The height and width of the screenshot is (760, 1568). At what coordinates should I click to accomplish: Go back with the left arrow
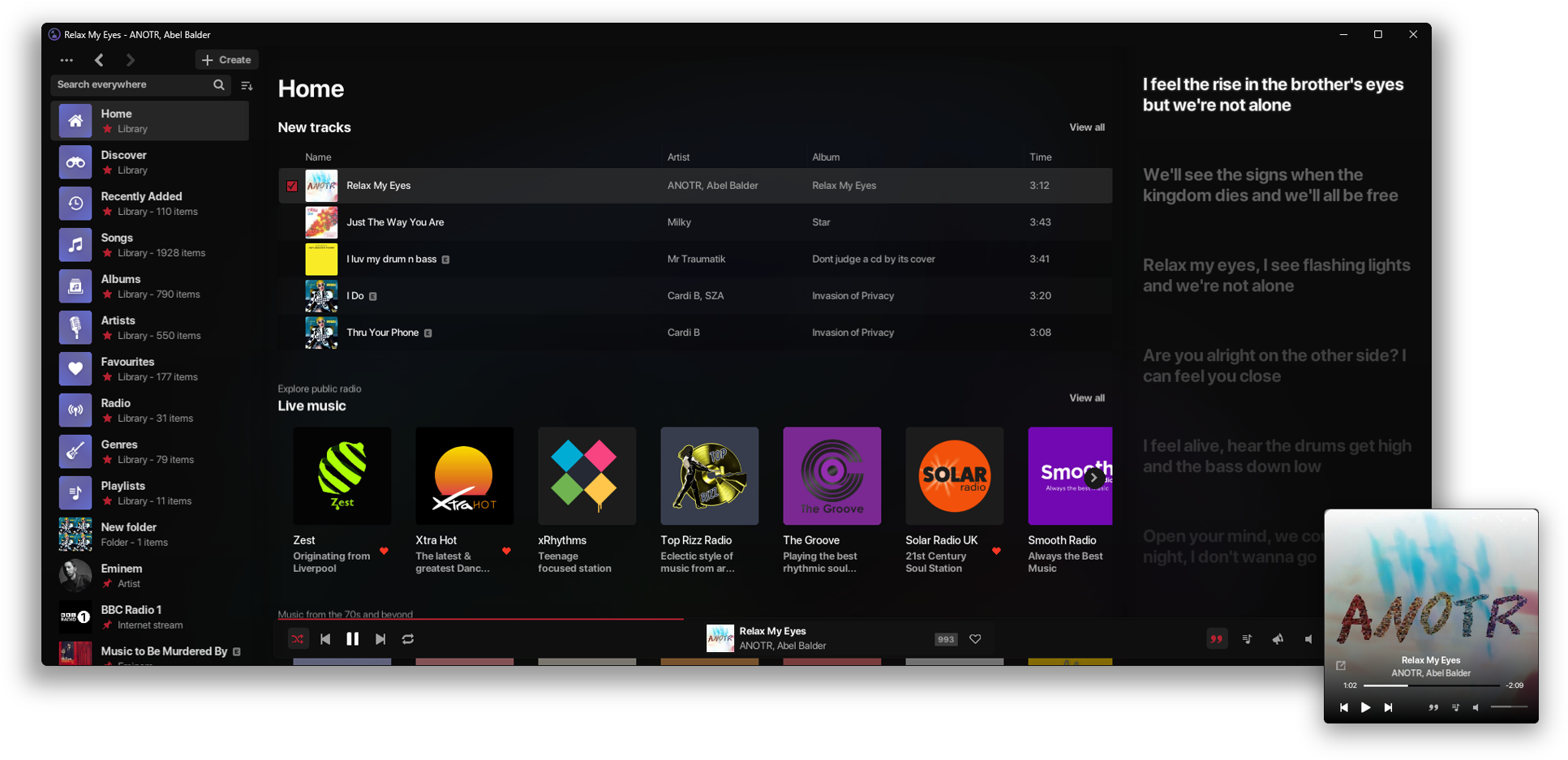point(99,60)
